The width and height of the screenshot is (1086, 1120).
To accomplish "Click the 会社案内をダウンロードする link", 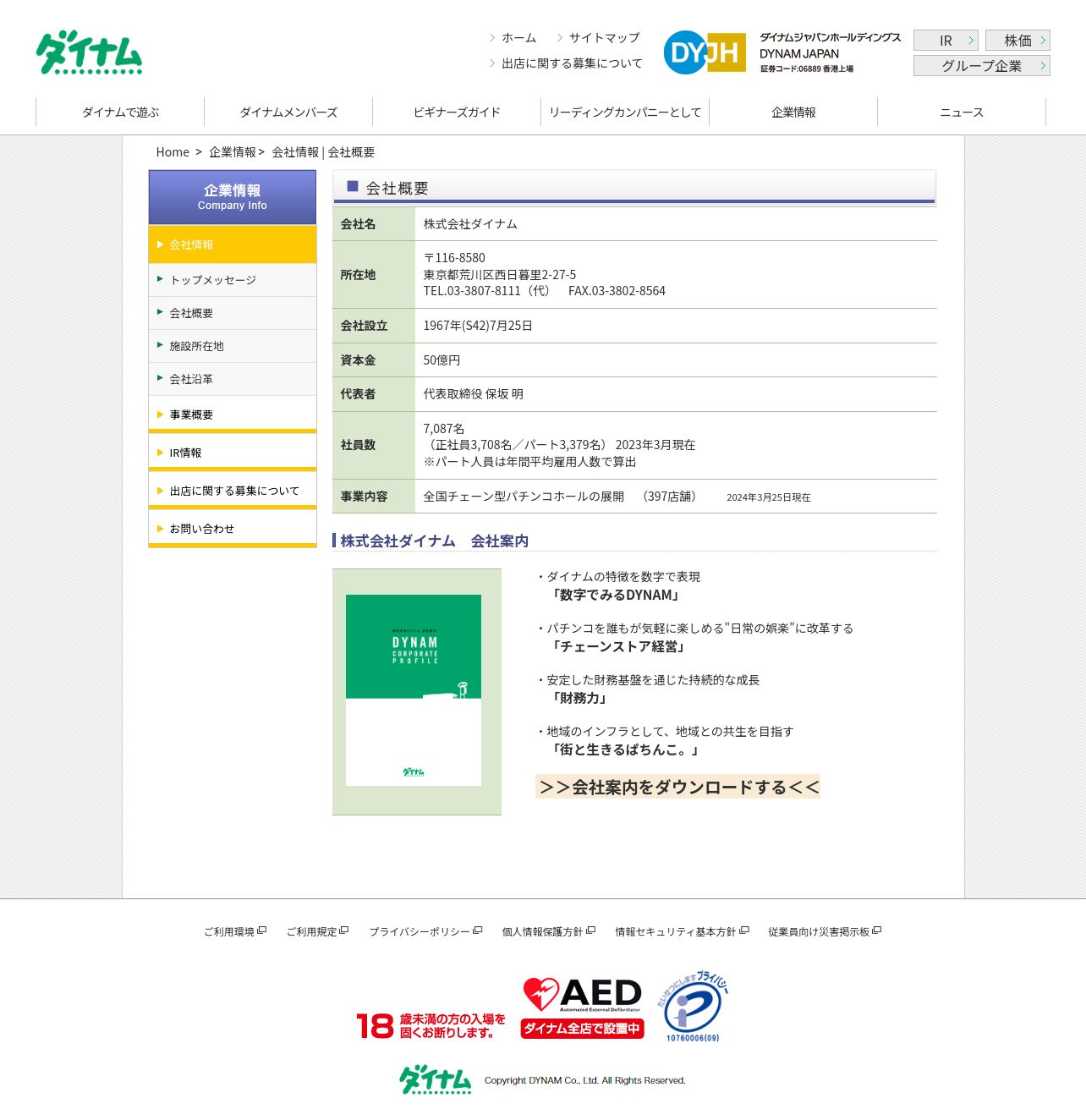I will [x=678, y=787].
